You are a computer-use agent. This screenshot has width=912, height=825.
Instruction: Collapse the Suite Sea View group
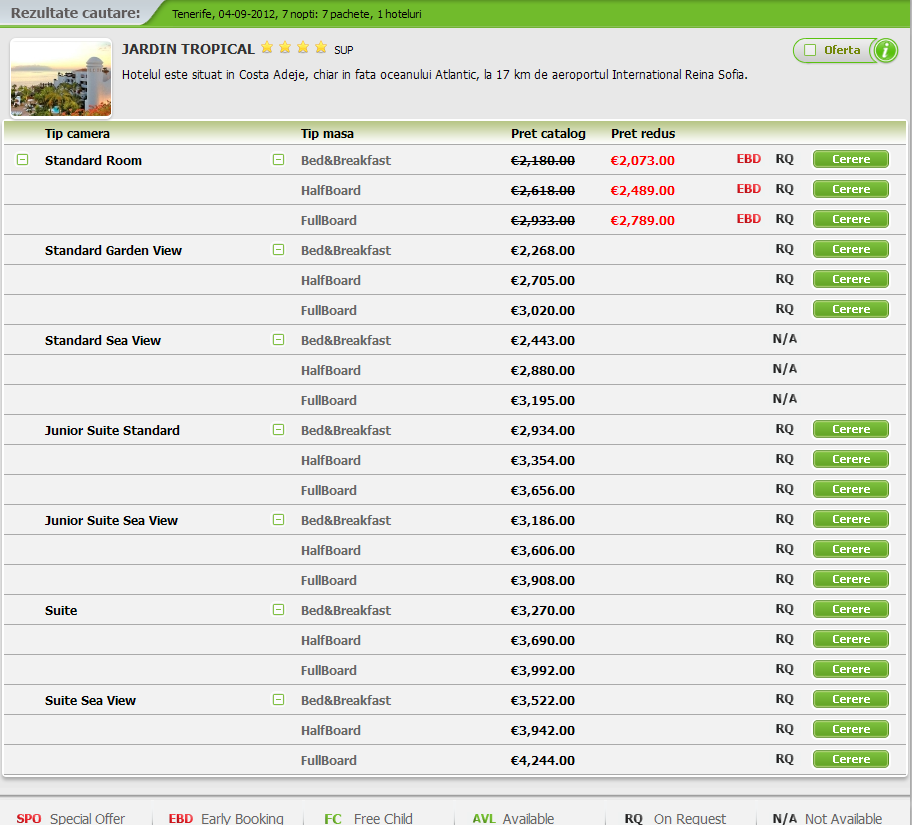pos(278,699)
